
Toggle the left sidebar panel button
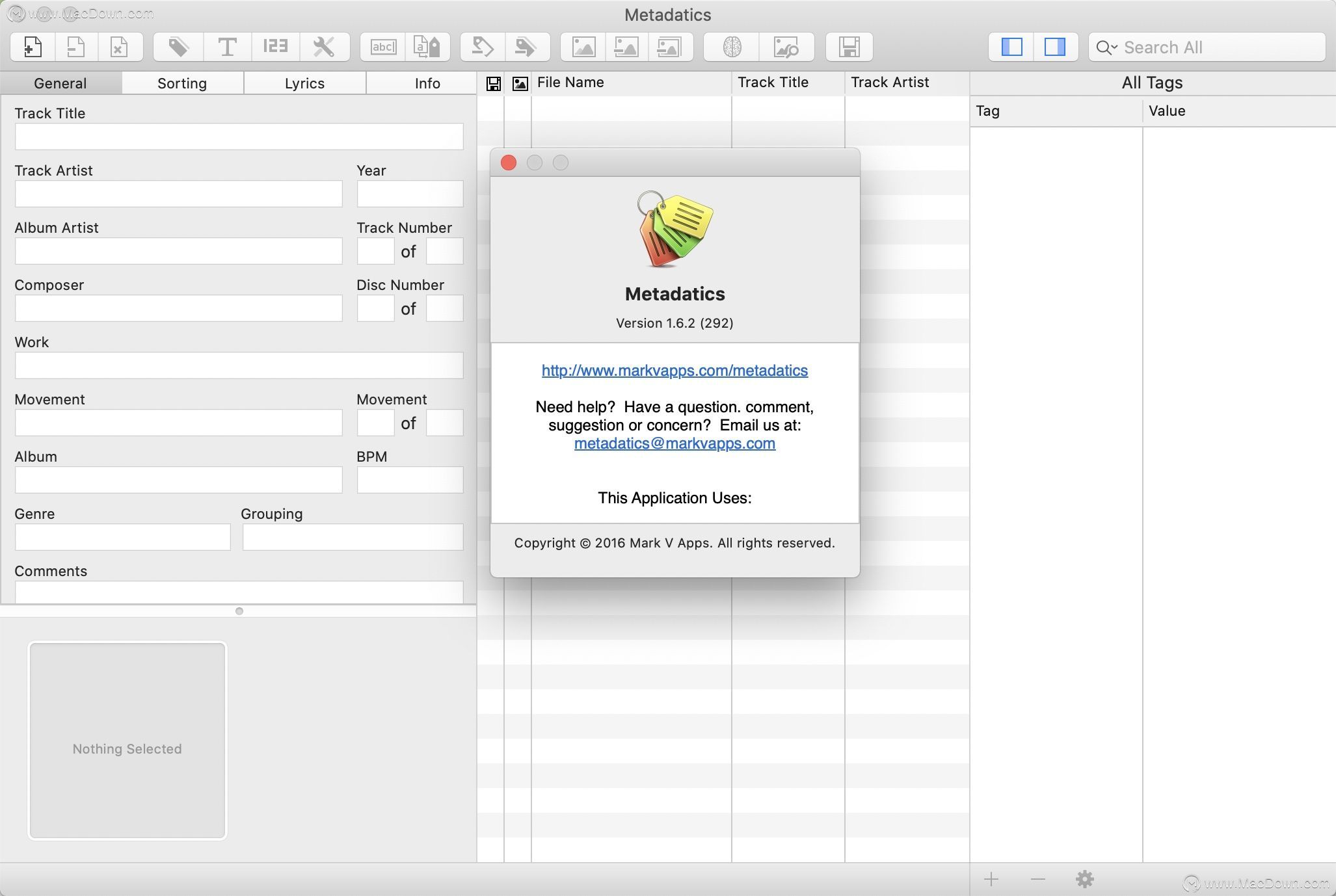1012,47
